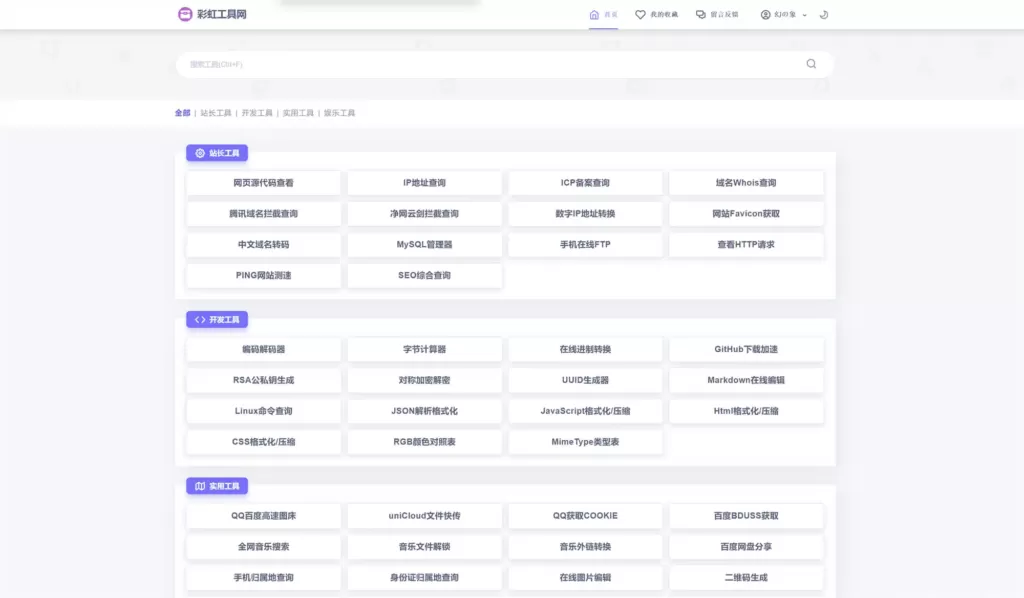Click the map icon on the 实用工具 badge

coord(200,486)
